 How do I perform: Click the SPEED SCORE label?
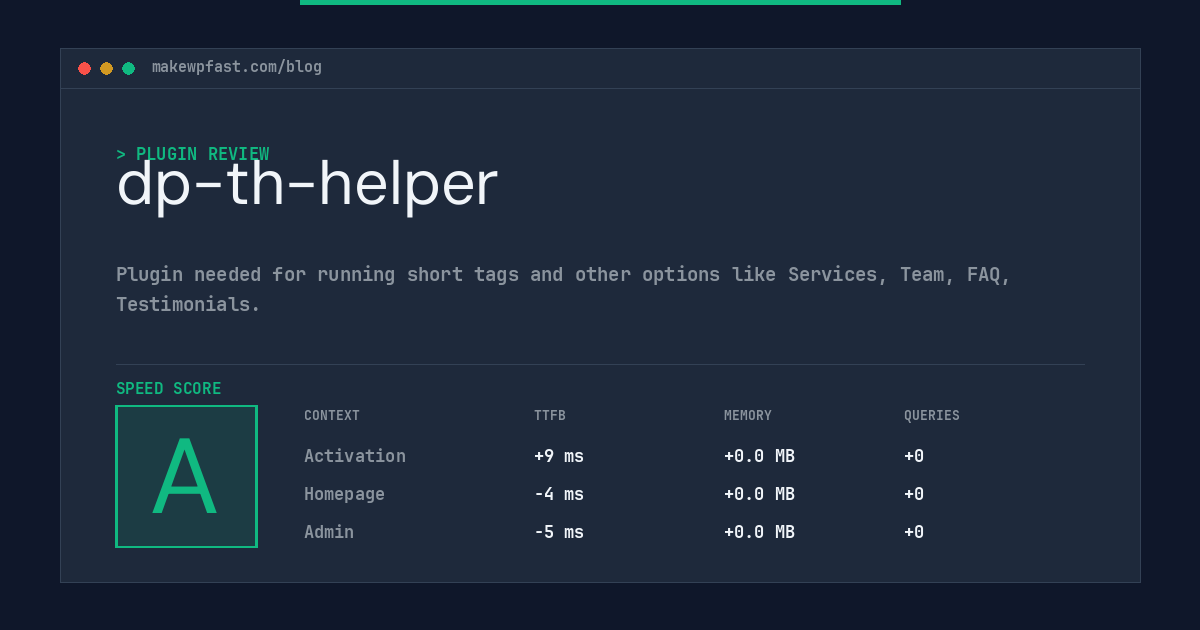point(169,389)
